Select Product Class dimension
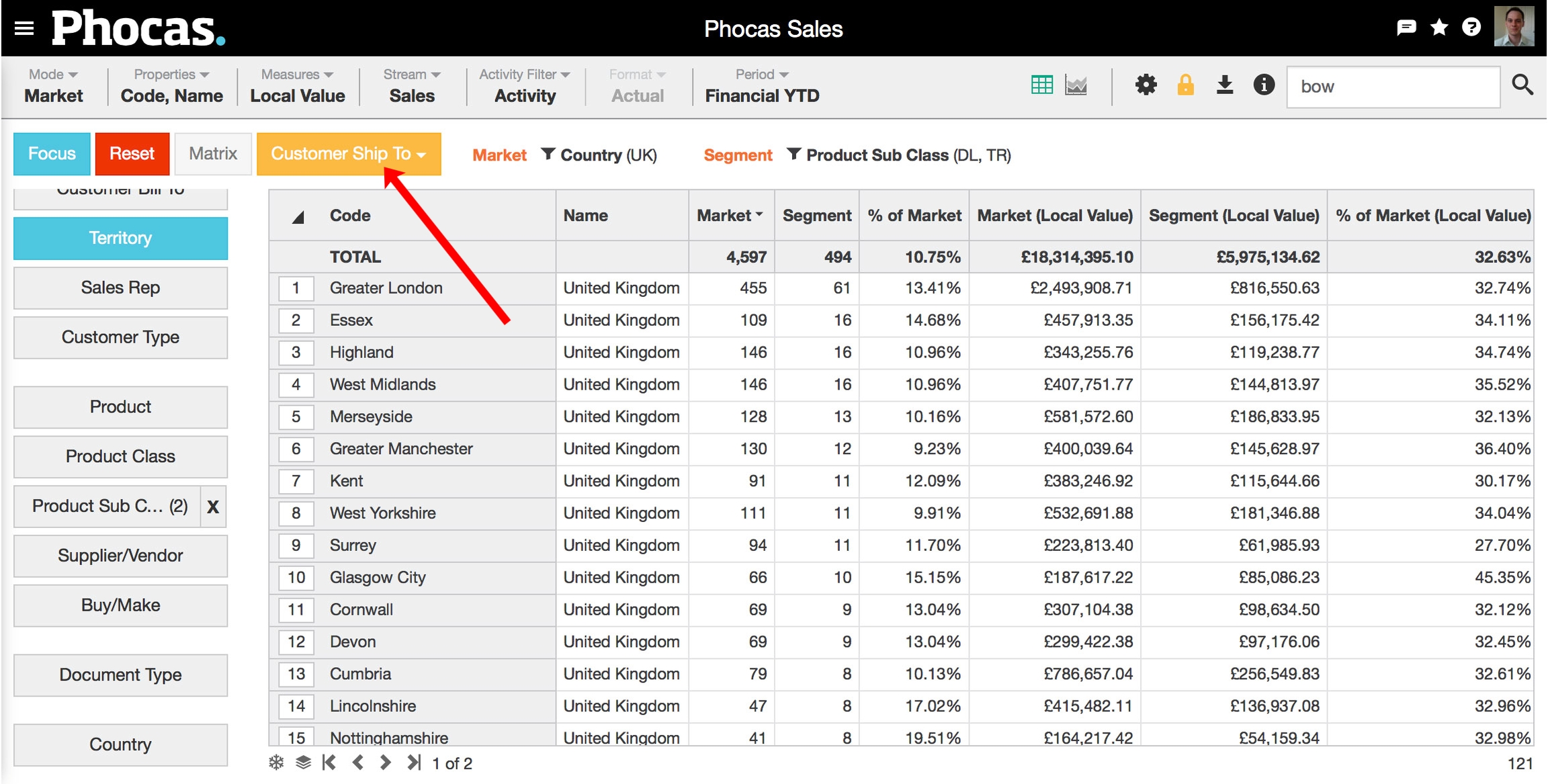 pos(120,457)
